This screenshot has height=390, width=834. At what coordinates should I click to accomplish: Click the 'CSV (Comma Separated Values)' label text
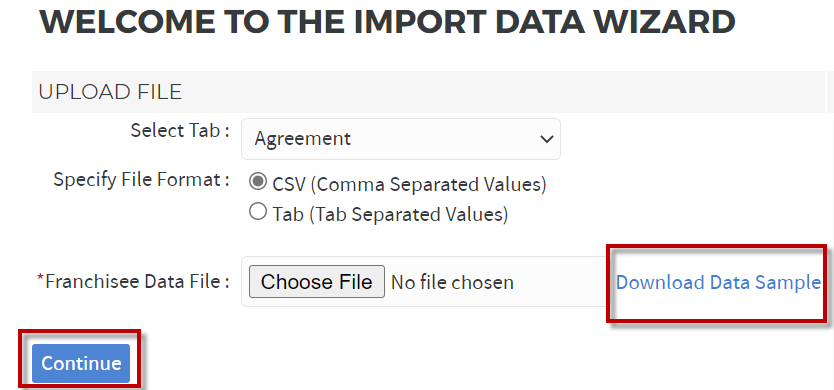click(409, 185)
